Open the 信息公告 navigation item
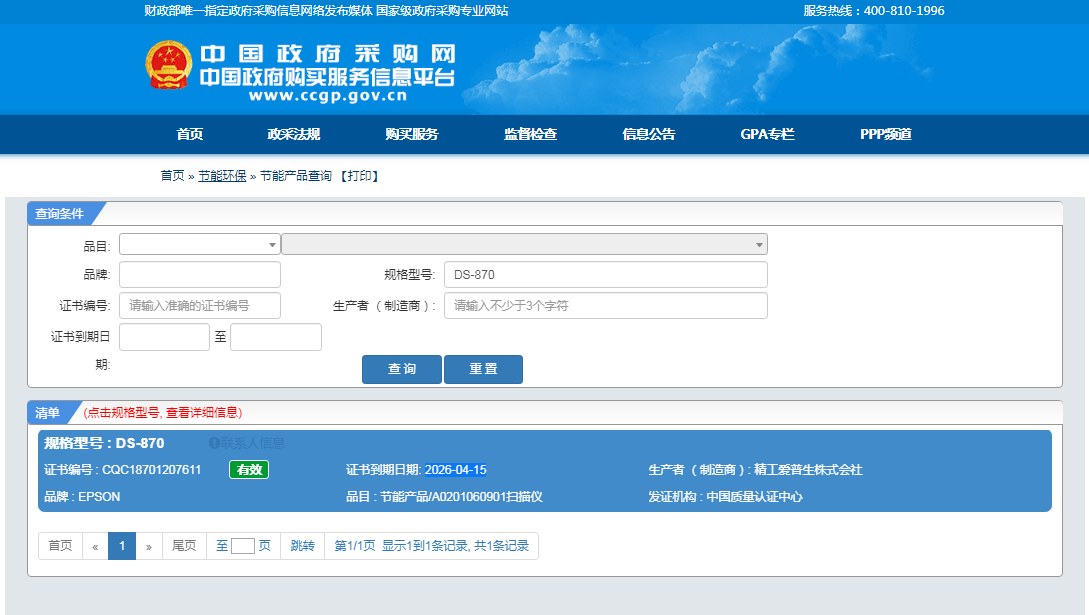The image size is (1089, 615). (x=649, y=134)
